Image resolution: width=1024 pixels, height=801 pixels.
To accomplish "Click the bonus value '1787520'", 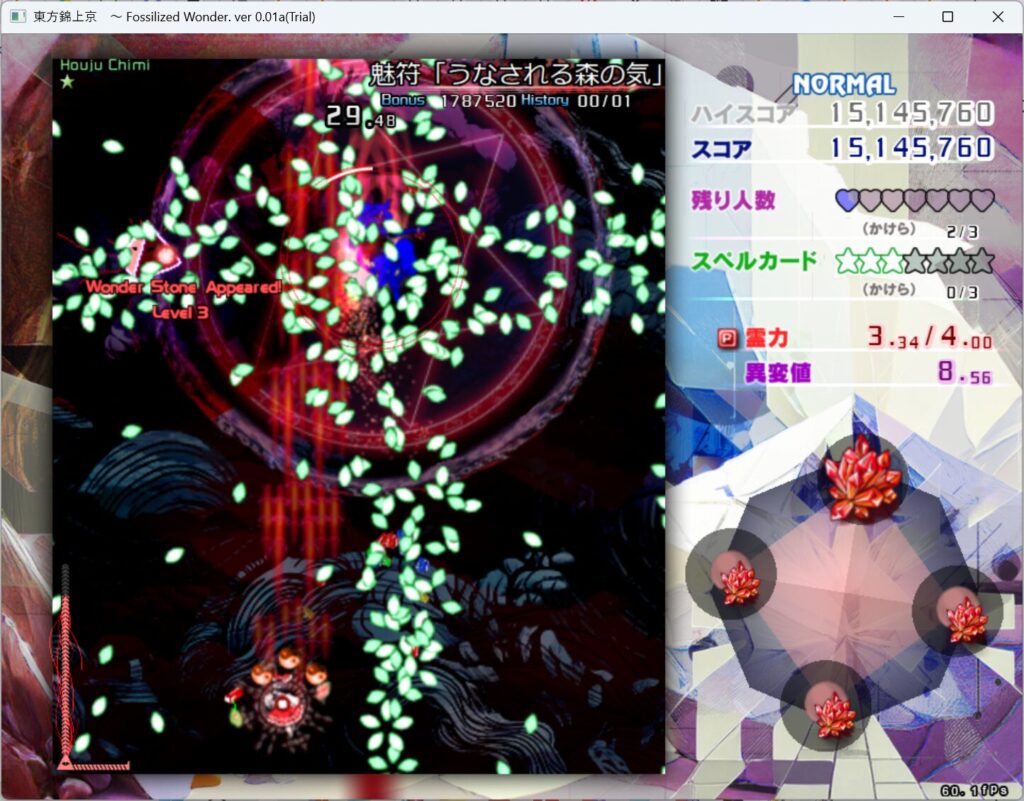I will coord(479,101).
